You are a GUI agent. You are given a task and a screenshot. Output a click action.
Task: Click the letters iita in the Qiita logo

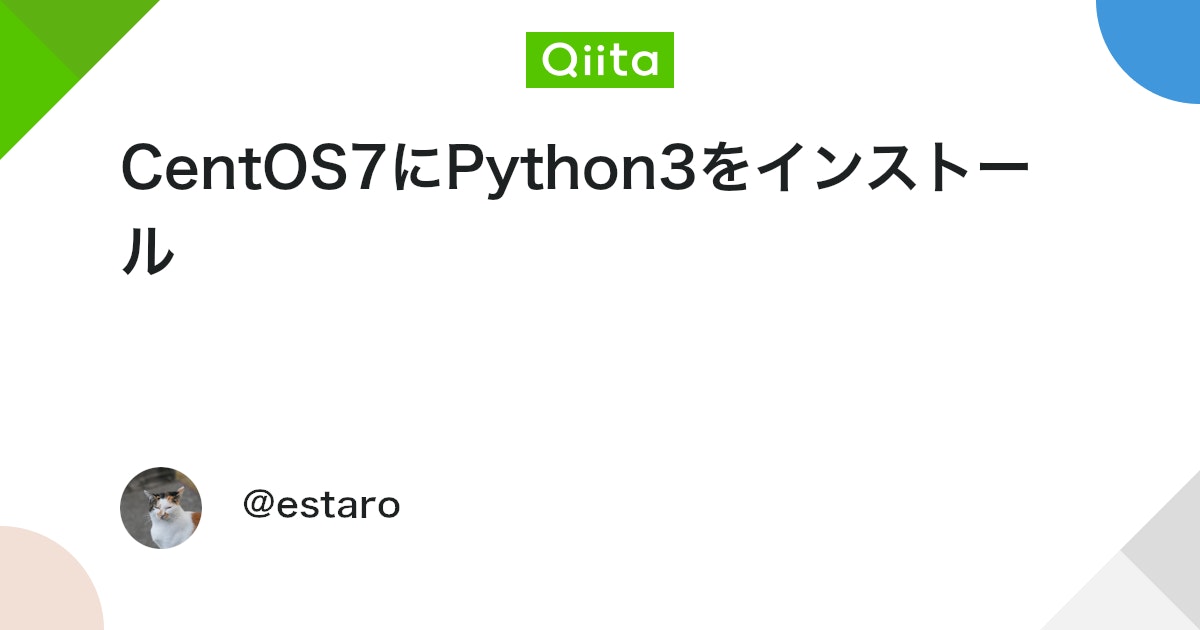pyautogui.click(x=619, y=60)
